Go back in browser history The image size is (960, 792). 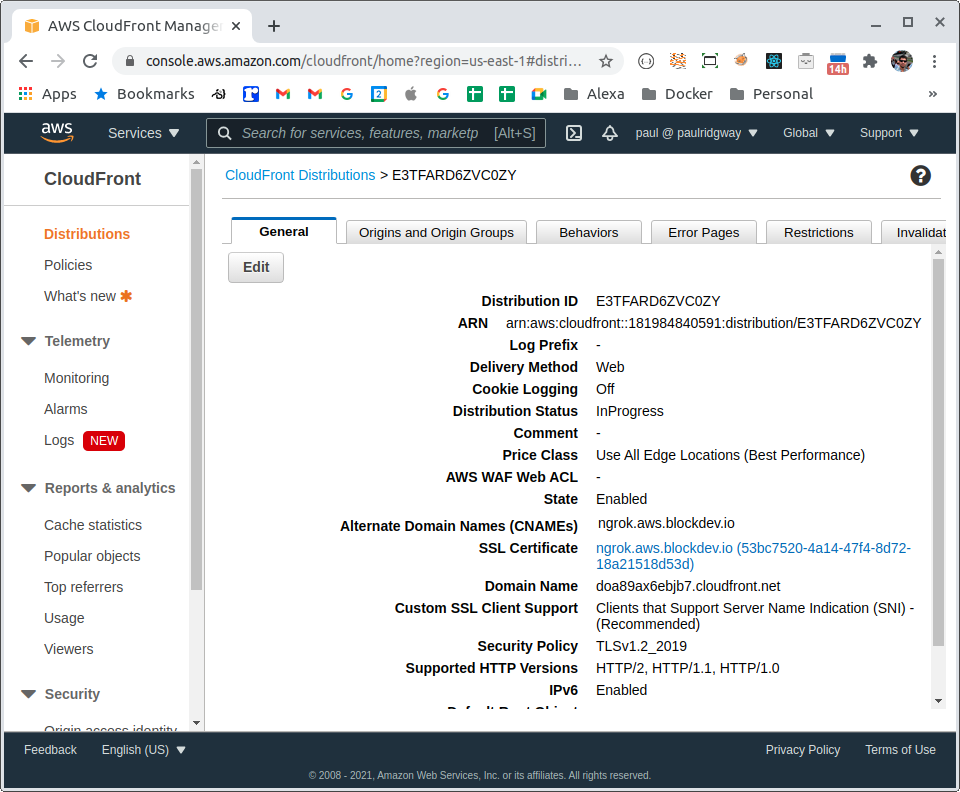point(26,61)
